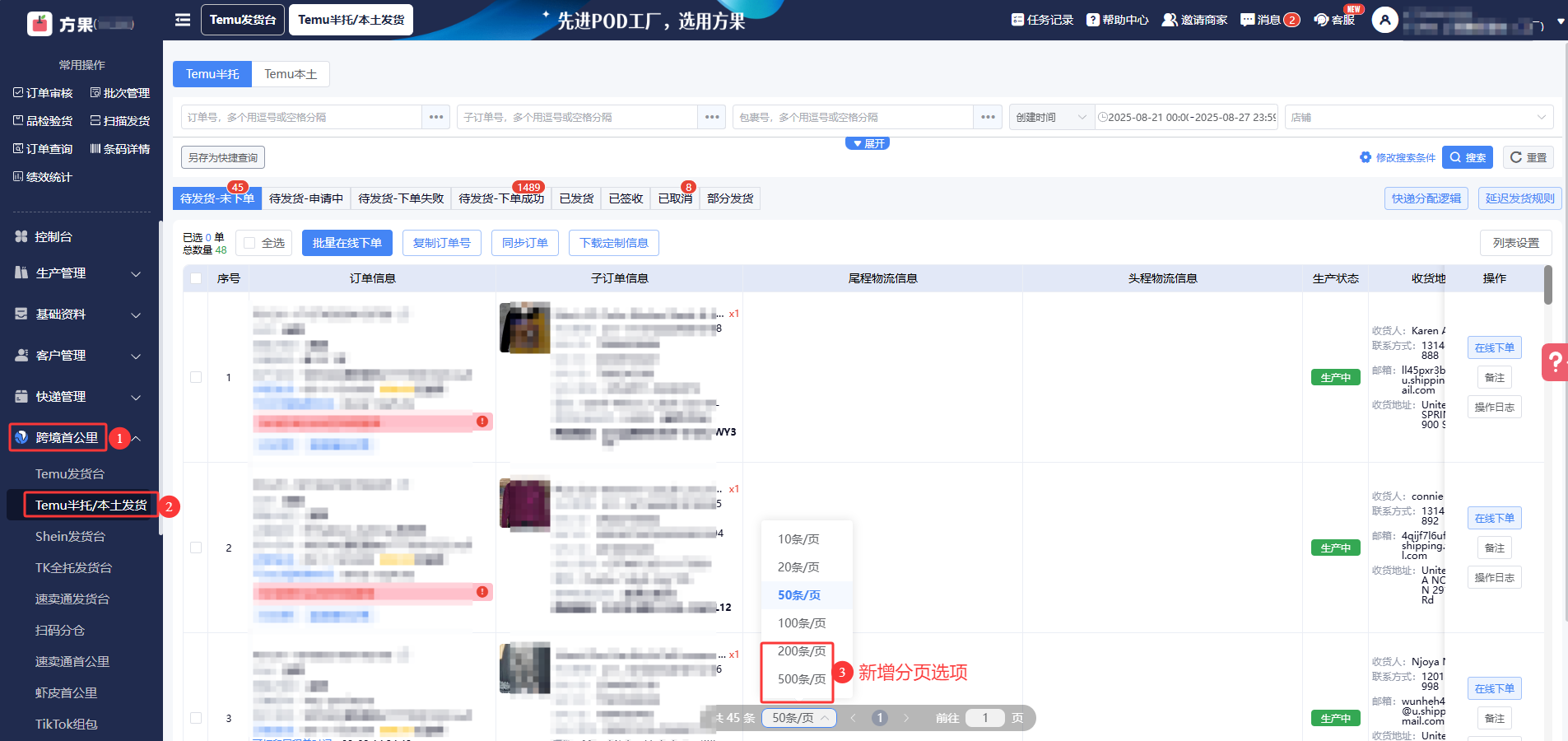
Task: Collapse the 跨境首公里 menu chevron
Action: (137, 439)
